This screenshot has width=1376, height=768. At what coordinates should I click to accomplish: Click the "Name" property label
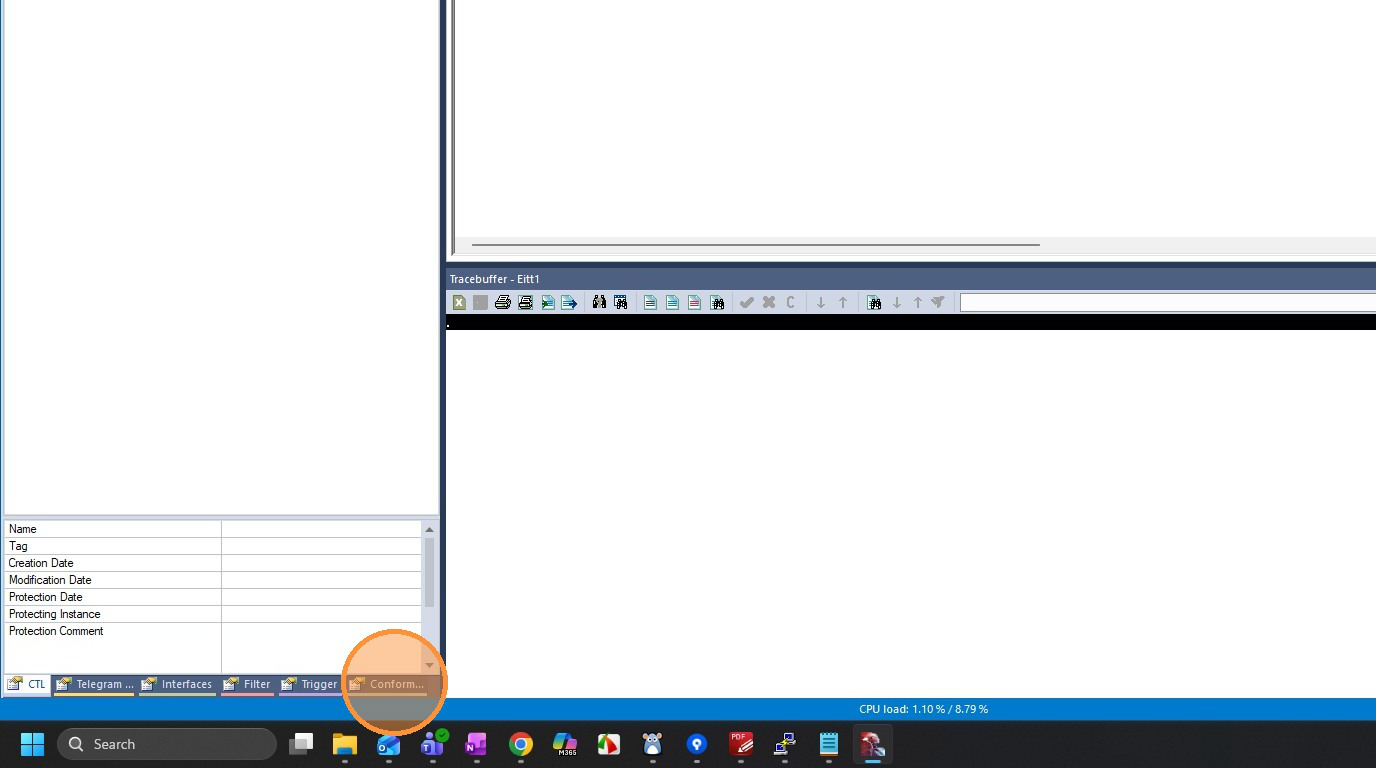(x=22, y=529)
